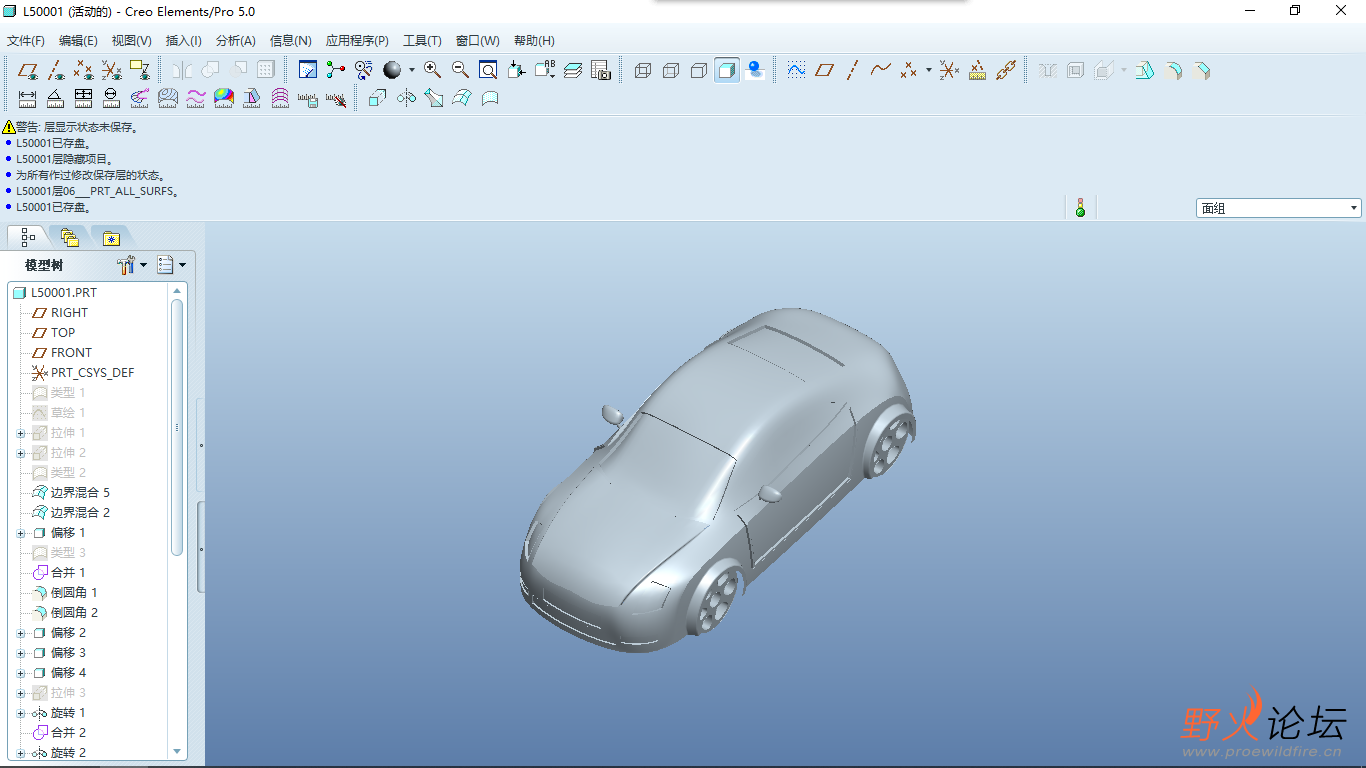Create a datum coordinate system icon
This screenshot has height=768, width=1366.
pyautogui.click(x=949, y=70)
